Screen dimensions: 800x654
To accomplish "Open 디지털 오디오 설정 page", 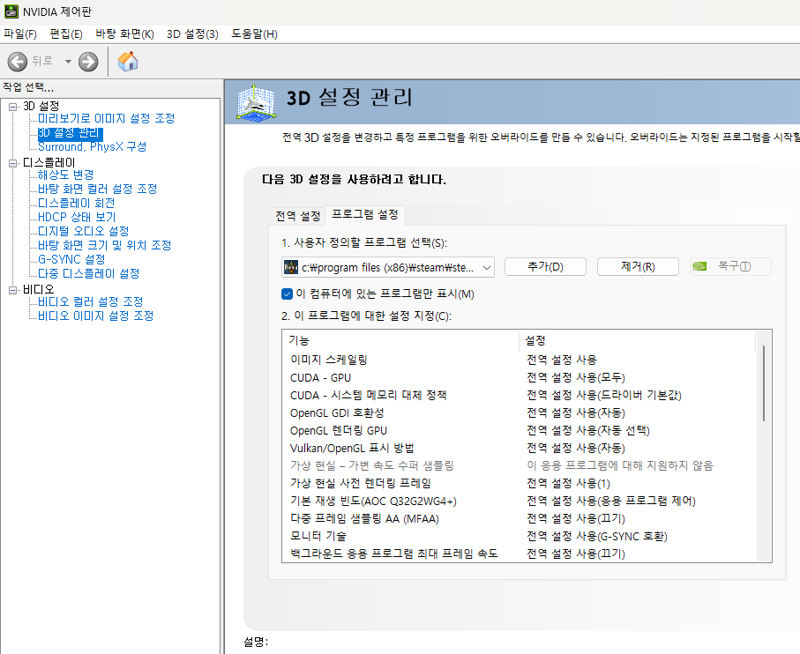I will [84, 232].
